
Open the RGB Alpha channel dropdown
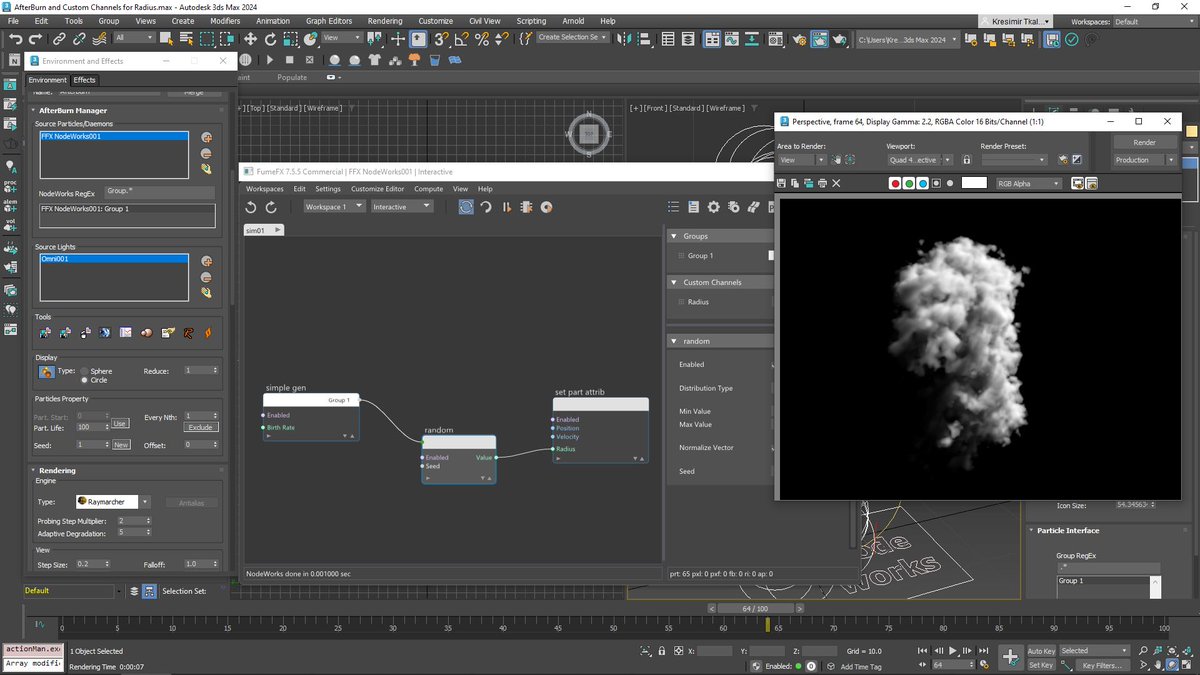coord(1028,183)
